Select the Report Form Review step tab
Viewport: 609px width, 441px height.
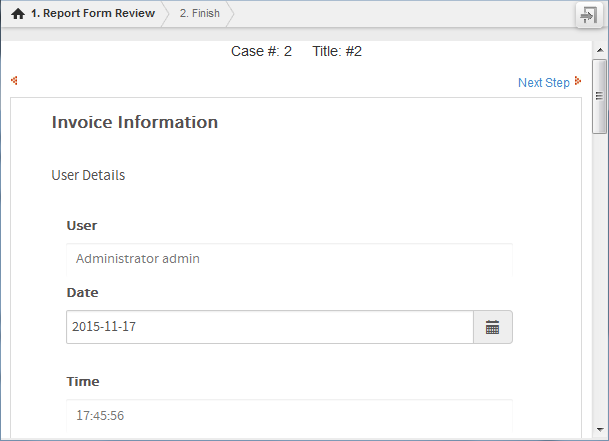pos(93,14)
